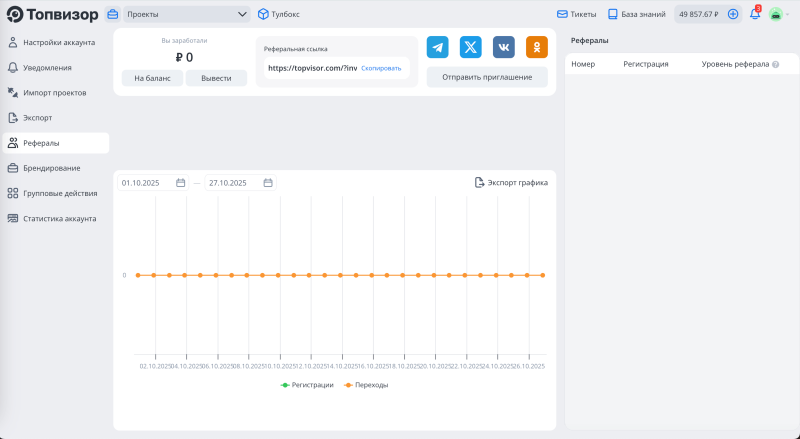Click the referral link URL field
Screen dimensions: 800x439
(x=311, y=68)
